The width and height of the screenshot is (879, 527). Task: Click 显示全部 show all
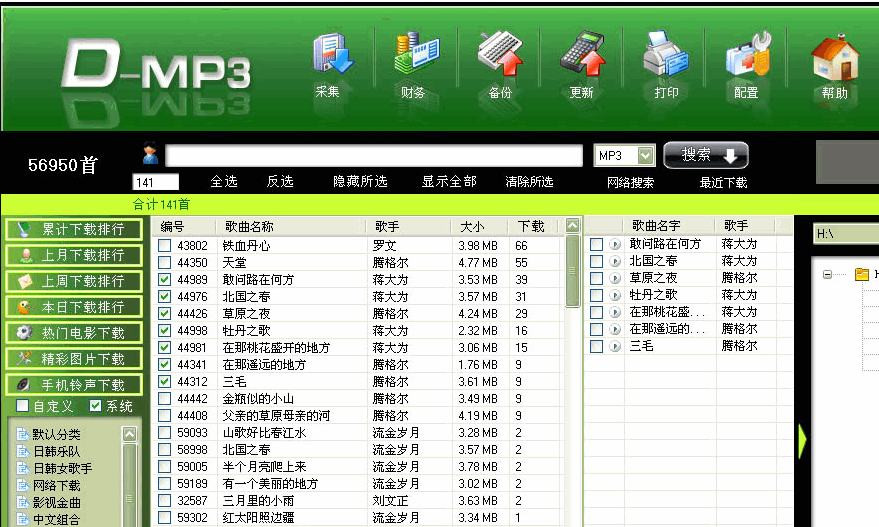point(449,181)
